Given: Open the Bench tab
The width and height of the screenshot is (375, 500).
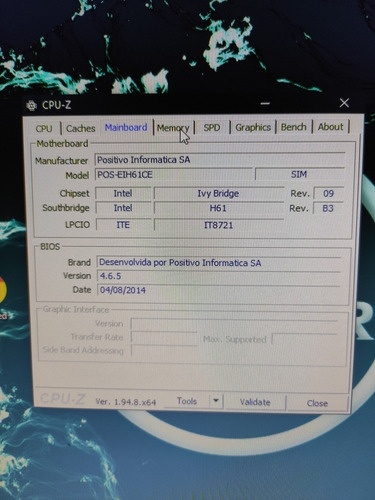Looking at the screenshot, I should coord(294,127).
